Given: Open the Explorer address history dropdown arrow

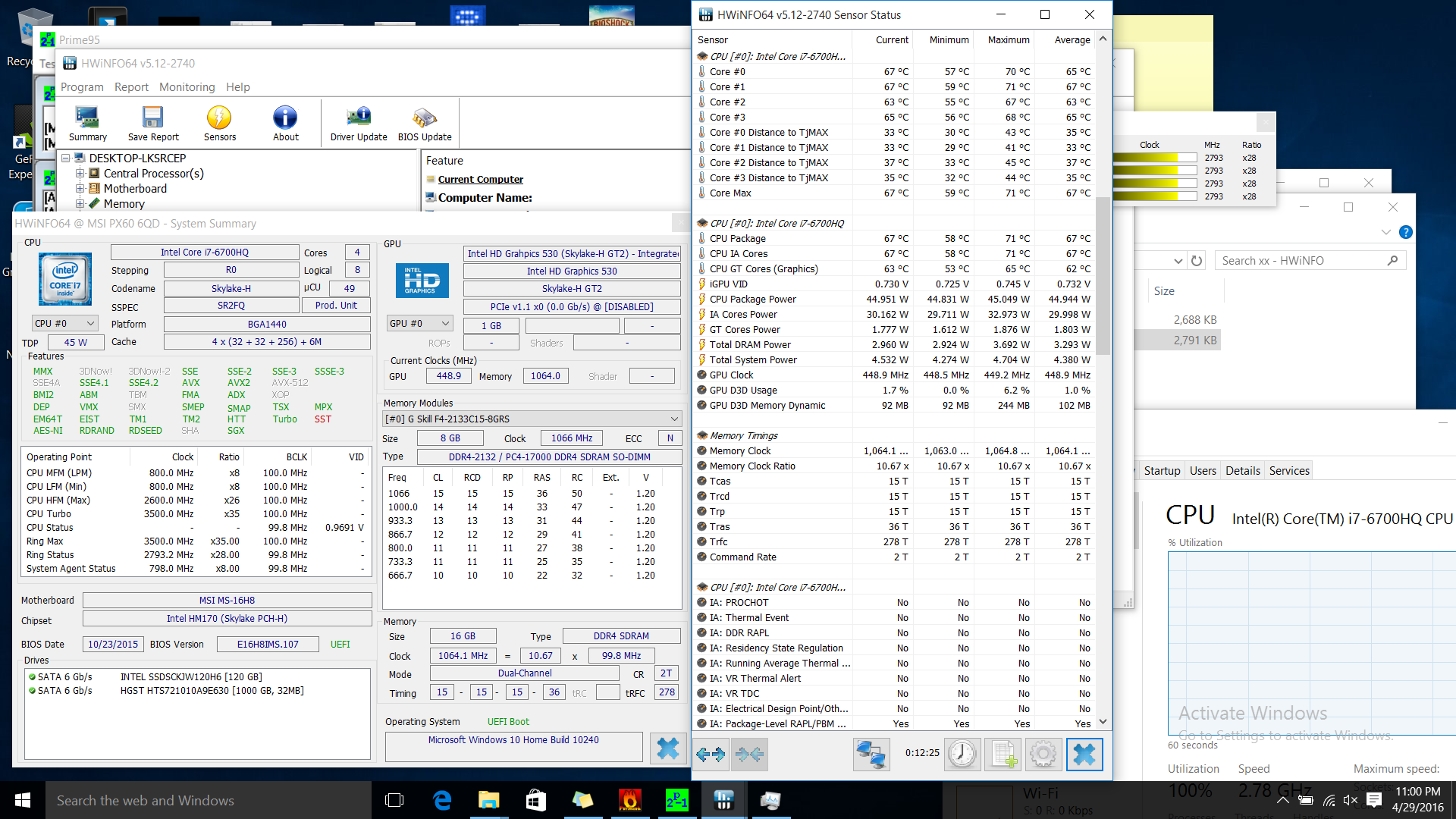Looking at the screenshot, I should (1178, 260).
